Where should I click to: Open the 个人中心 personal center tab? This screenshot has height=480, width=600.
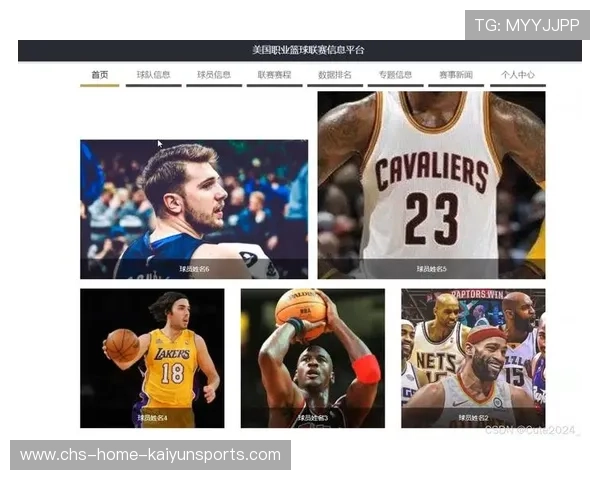(517, 75)
